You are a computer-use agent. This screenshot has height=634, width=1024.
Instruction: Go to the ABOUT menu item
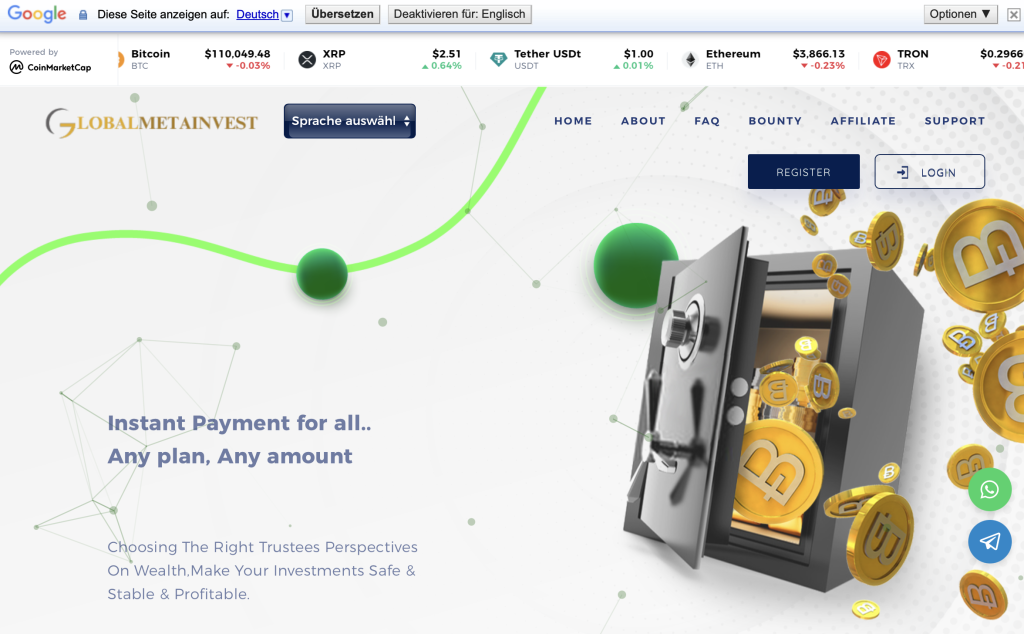pos(643,121)
